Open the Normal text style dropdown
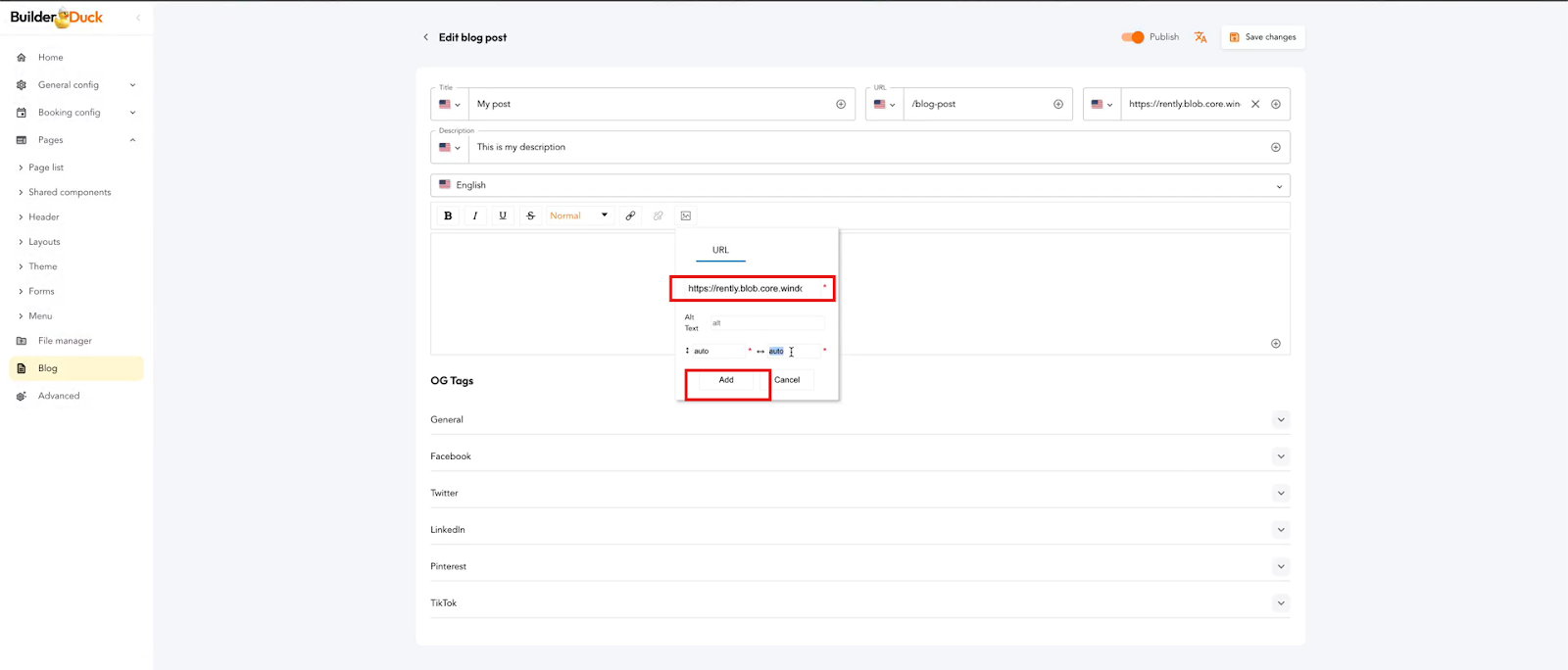Screen dimensions: 1568x670 point(578,215)
